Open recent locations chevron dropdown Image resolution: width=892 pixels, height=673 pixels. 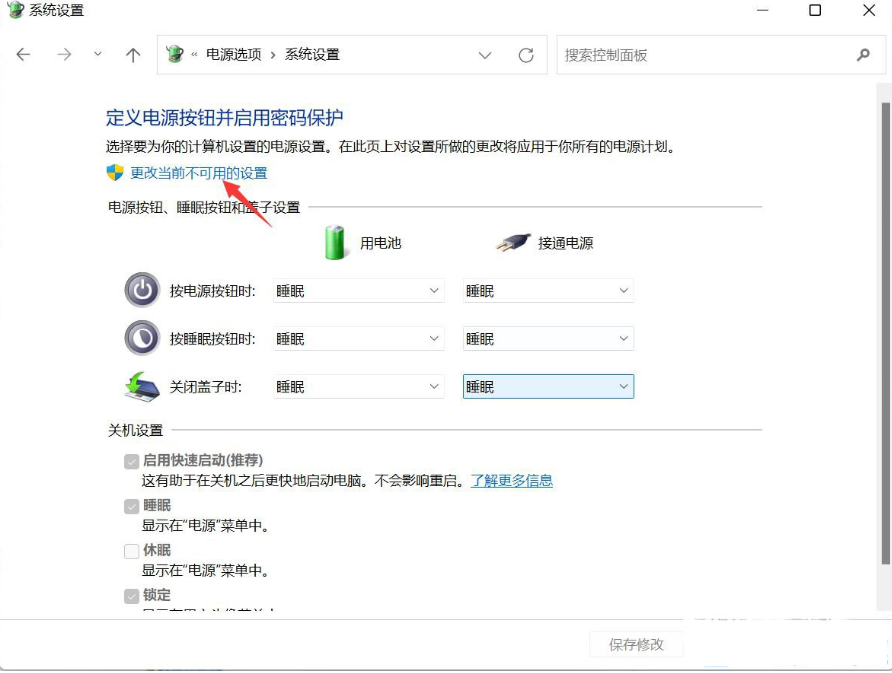point(98,55)
